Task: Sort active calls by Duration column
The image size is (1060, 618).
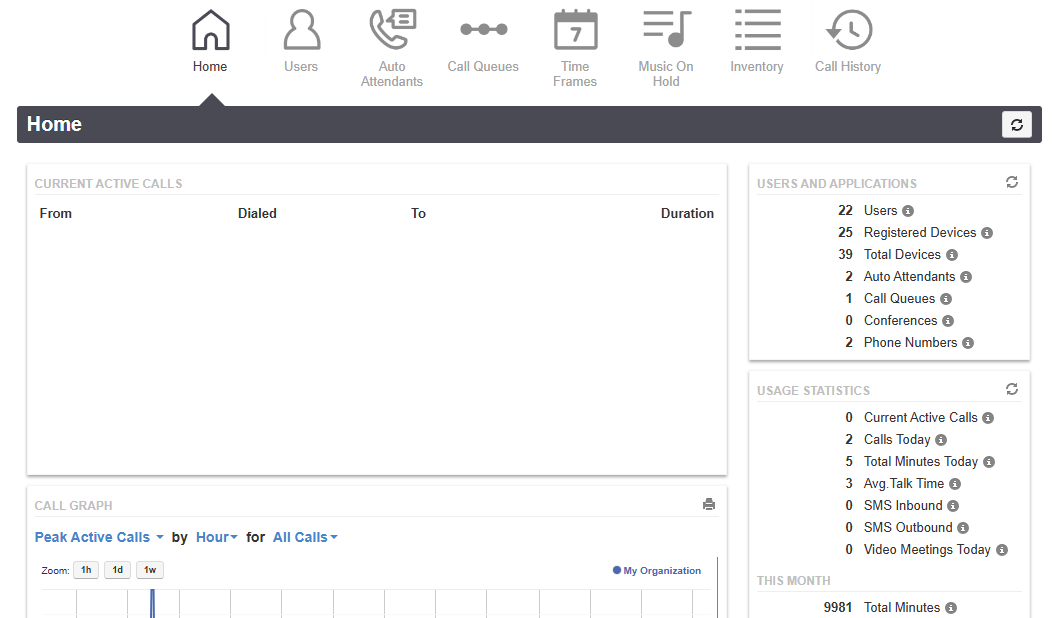Action: (687, 213)
